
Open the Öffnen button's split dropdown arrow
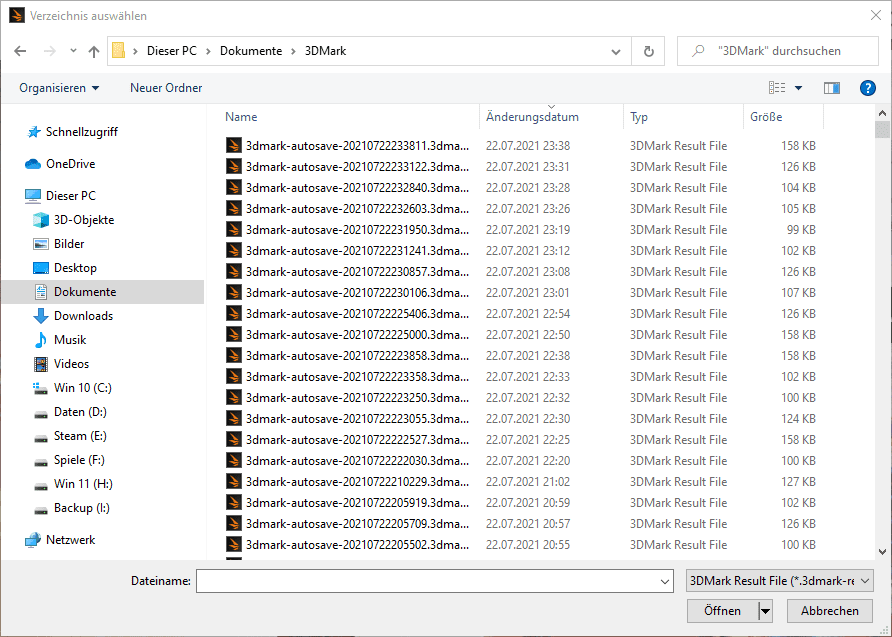coord(766,611)
